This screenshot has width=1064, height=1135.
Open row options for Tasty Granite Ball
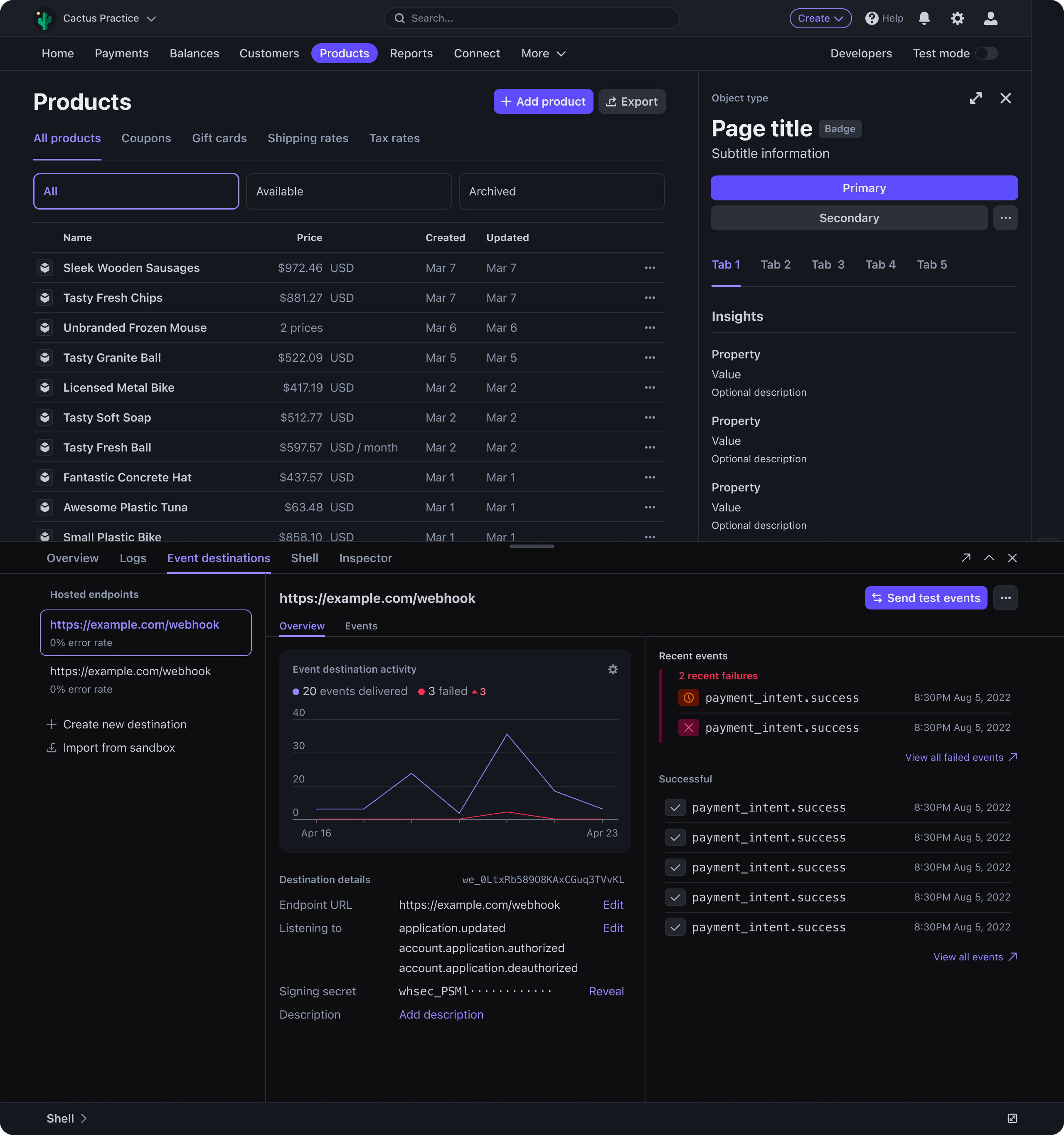pos(650,358)
